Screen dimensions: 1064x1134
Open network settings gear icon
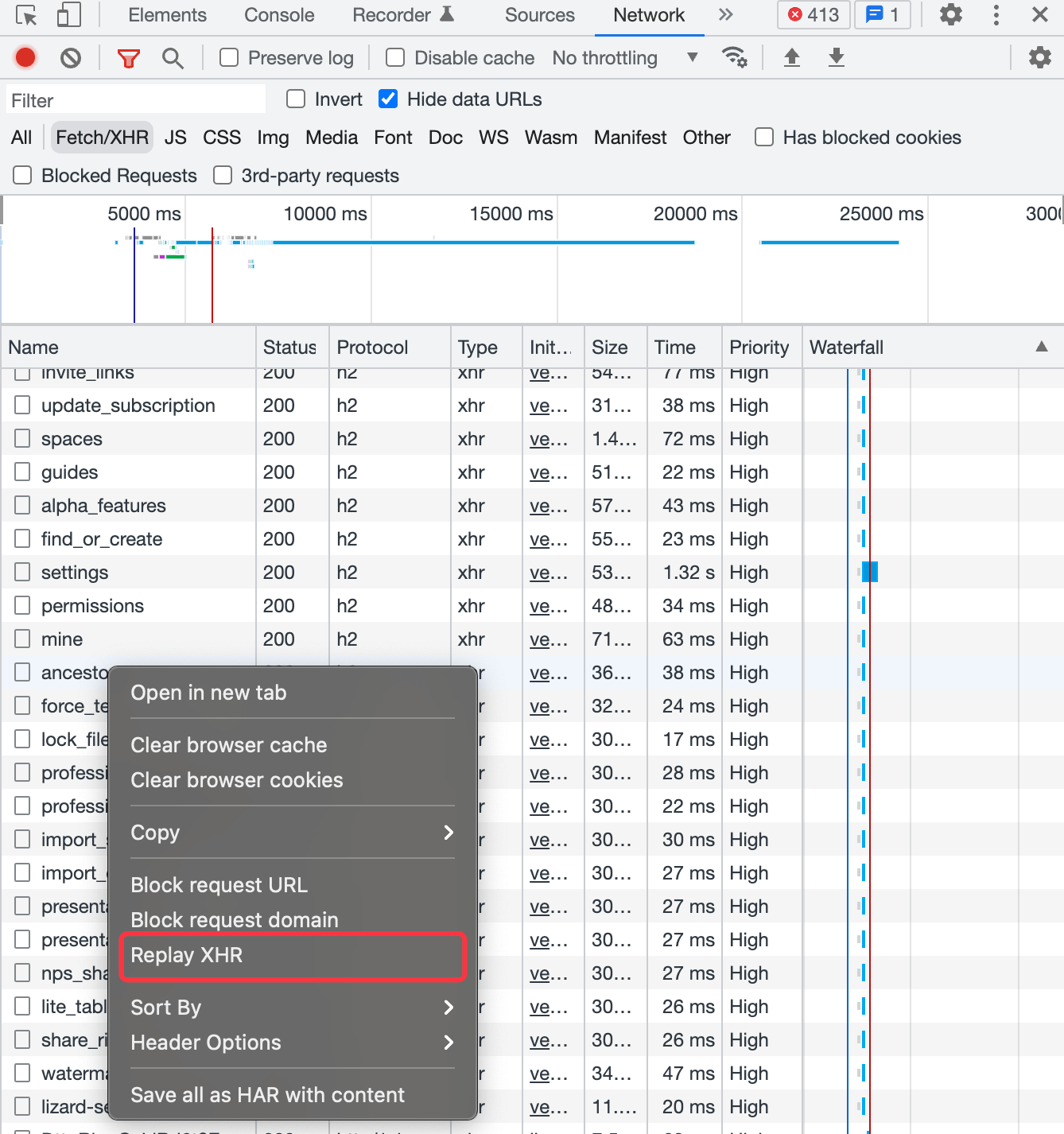tap(1039, 57)
